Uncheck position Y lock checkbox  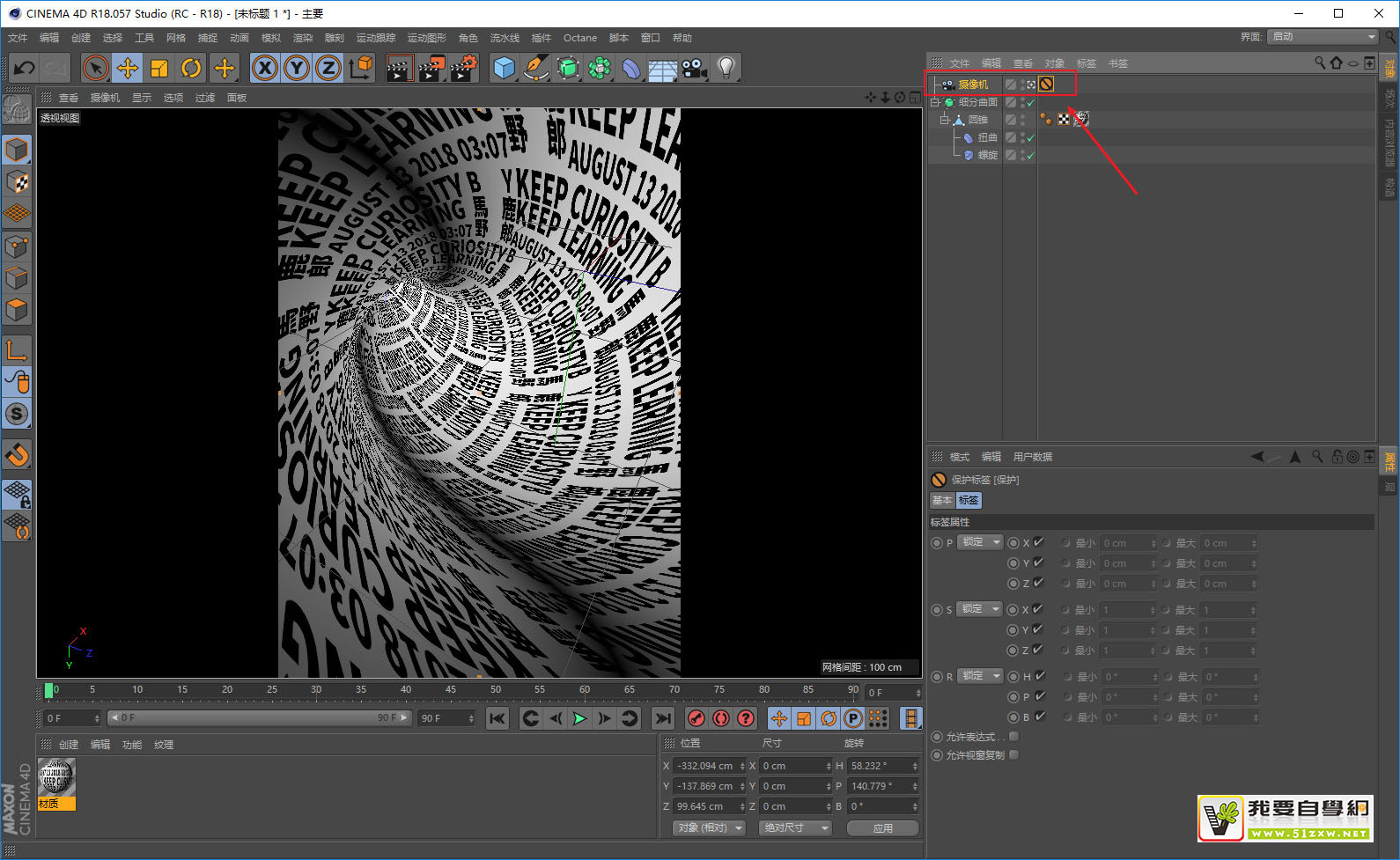1039,562
